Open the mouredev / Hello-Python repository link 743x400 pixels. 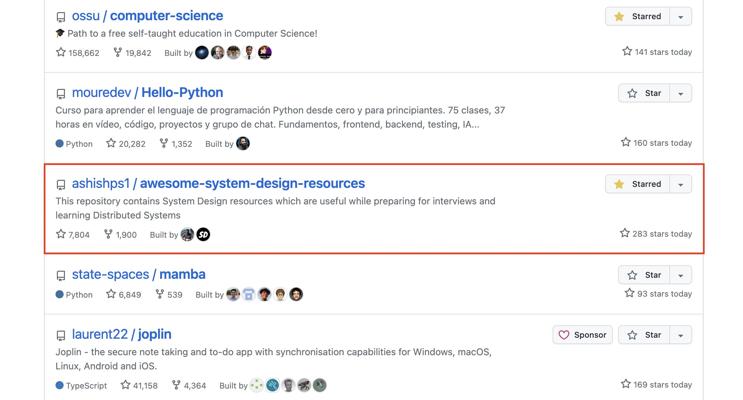tap(147, 93)
